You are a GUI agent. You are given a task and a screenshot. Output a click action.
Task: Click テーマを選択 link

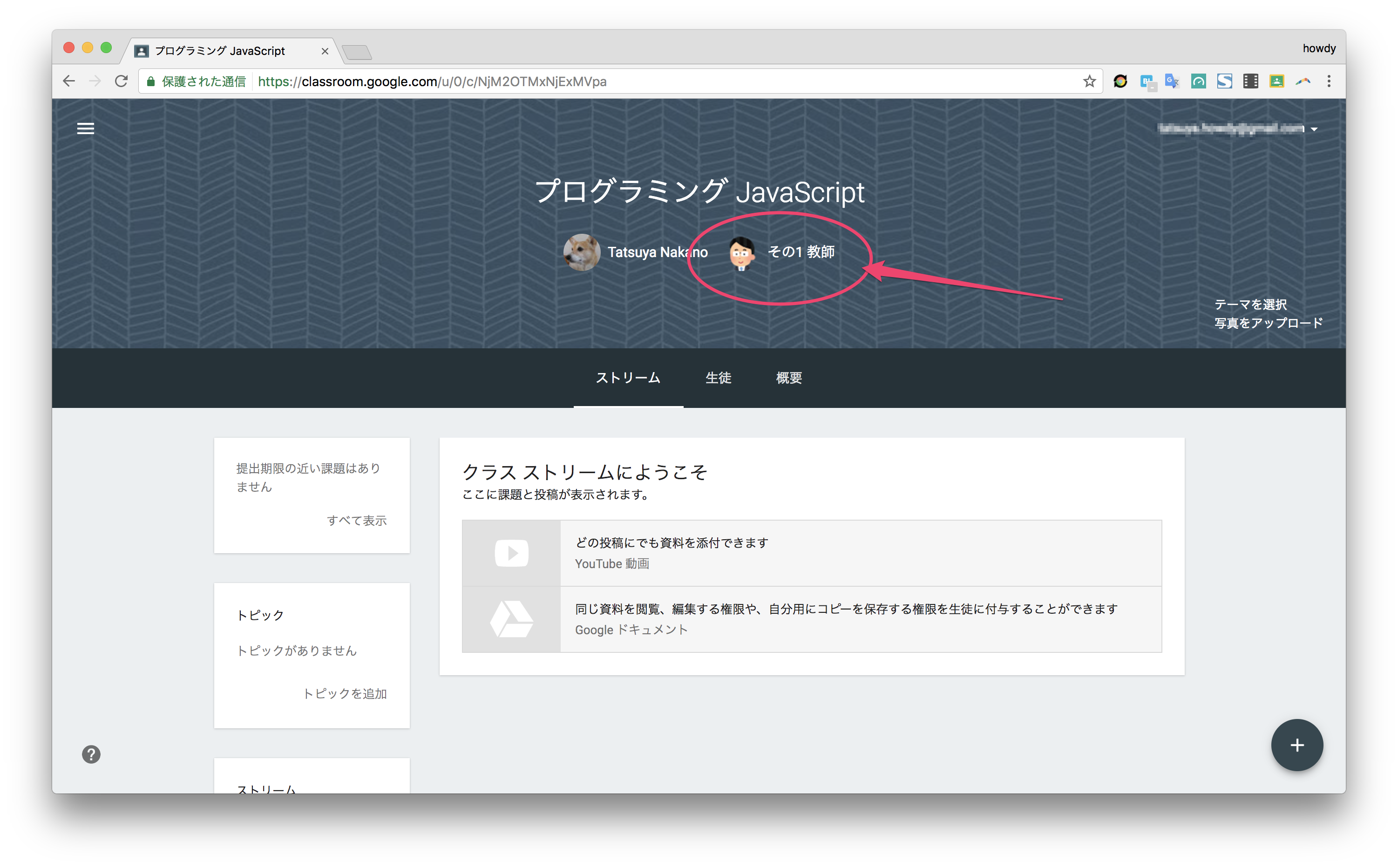tap(1250, 304)
